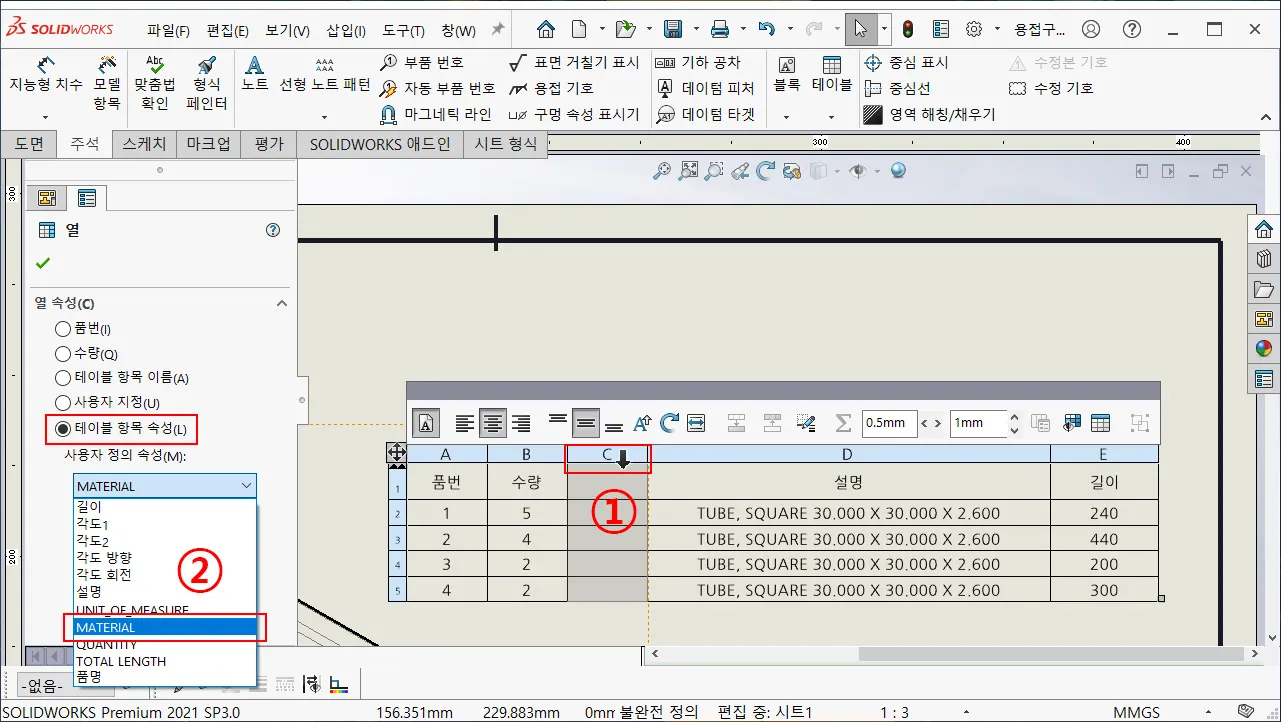Image resolution: width=1281 pixels, height=722 pixels.
Task: Insert Center Mark (중심 표시)
Action: pyautogui.click(x=906, y=62)
